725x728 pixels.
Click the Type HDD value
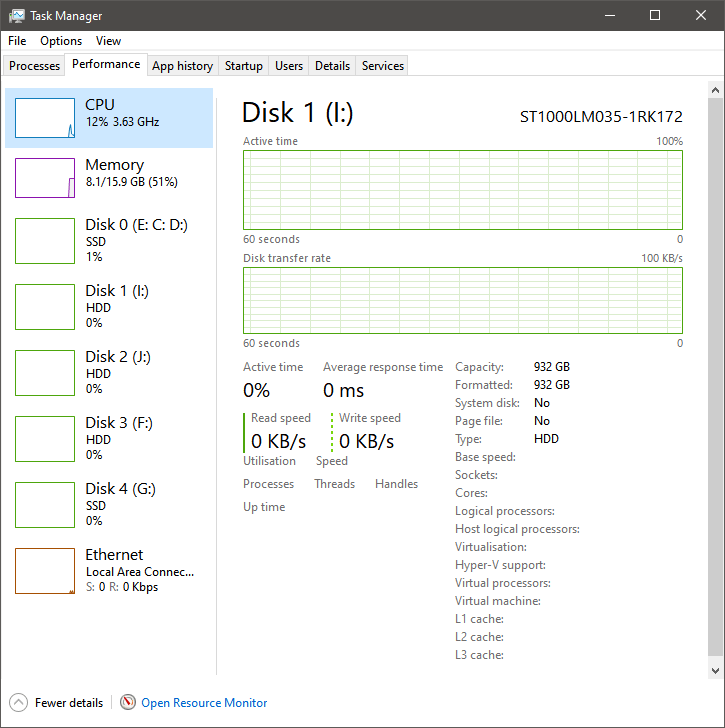pos(546,439)
